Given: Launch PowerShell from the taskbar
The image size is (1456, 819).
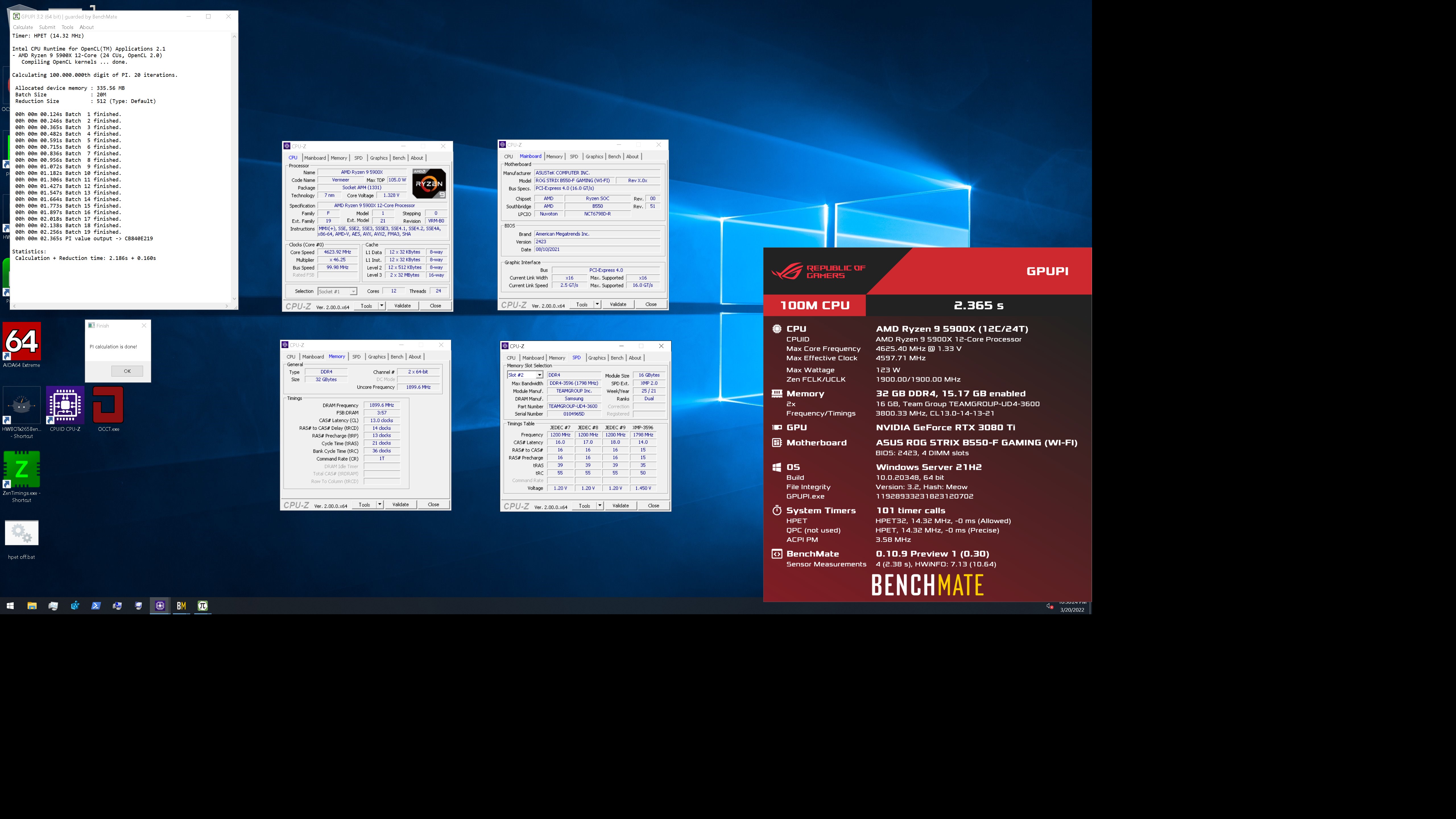Looking at the screenshot, I should (x=96, y=606).
